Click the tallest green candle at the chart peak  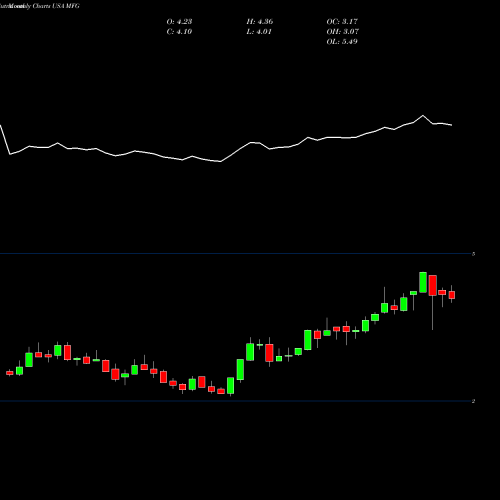(423, 282)
